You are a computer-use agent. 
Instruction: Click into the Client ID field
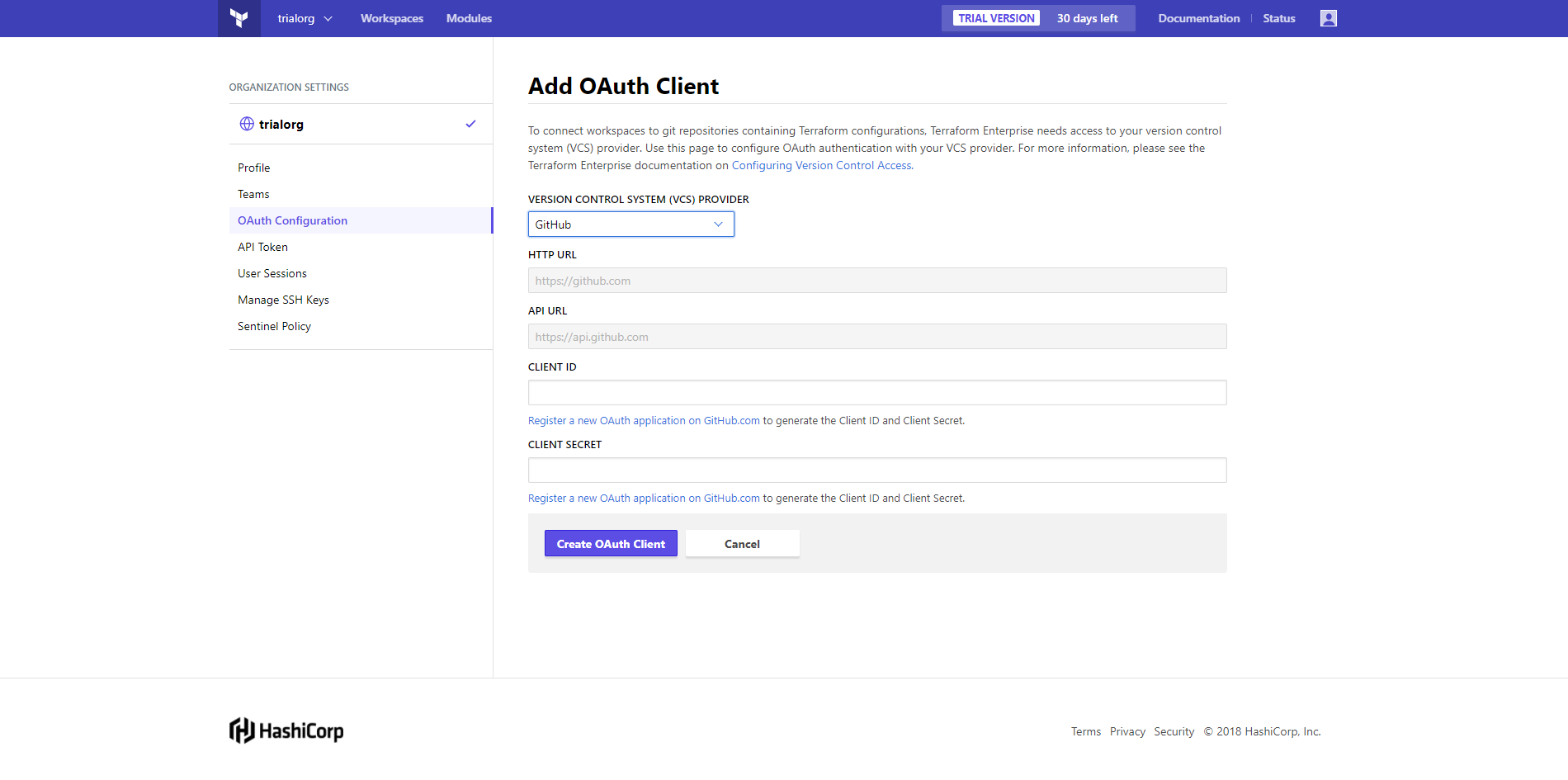[877, 393]
